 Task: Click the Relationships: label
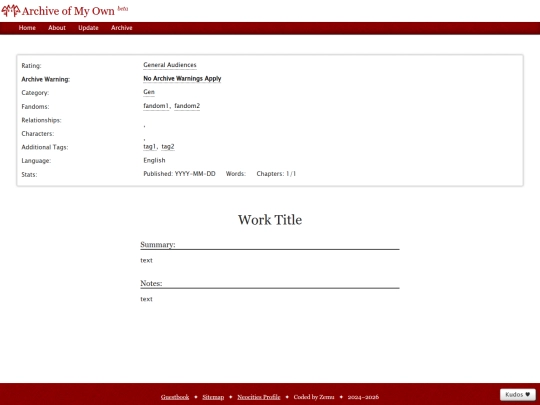[x=41, y=120]
